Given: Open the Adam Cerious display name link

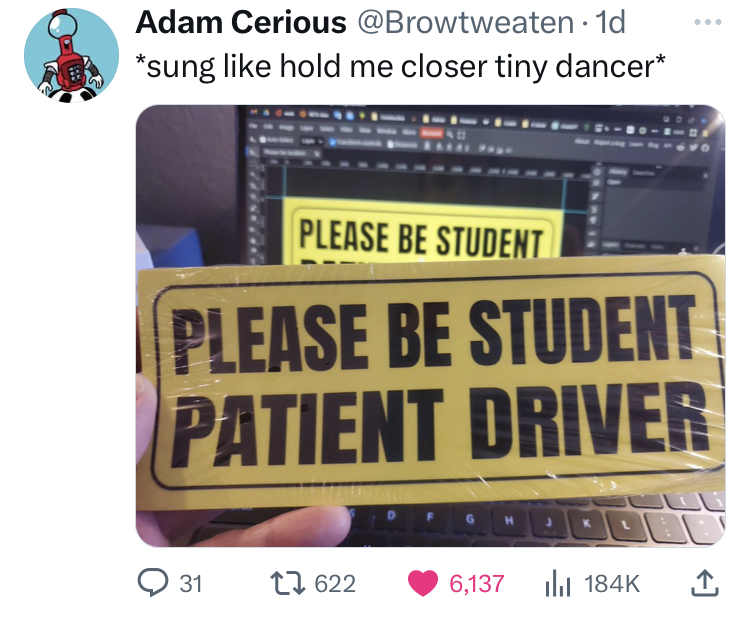Looking at the screenshot, I should [241, 22].
